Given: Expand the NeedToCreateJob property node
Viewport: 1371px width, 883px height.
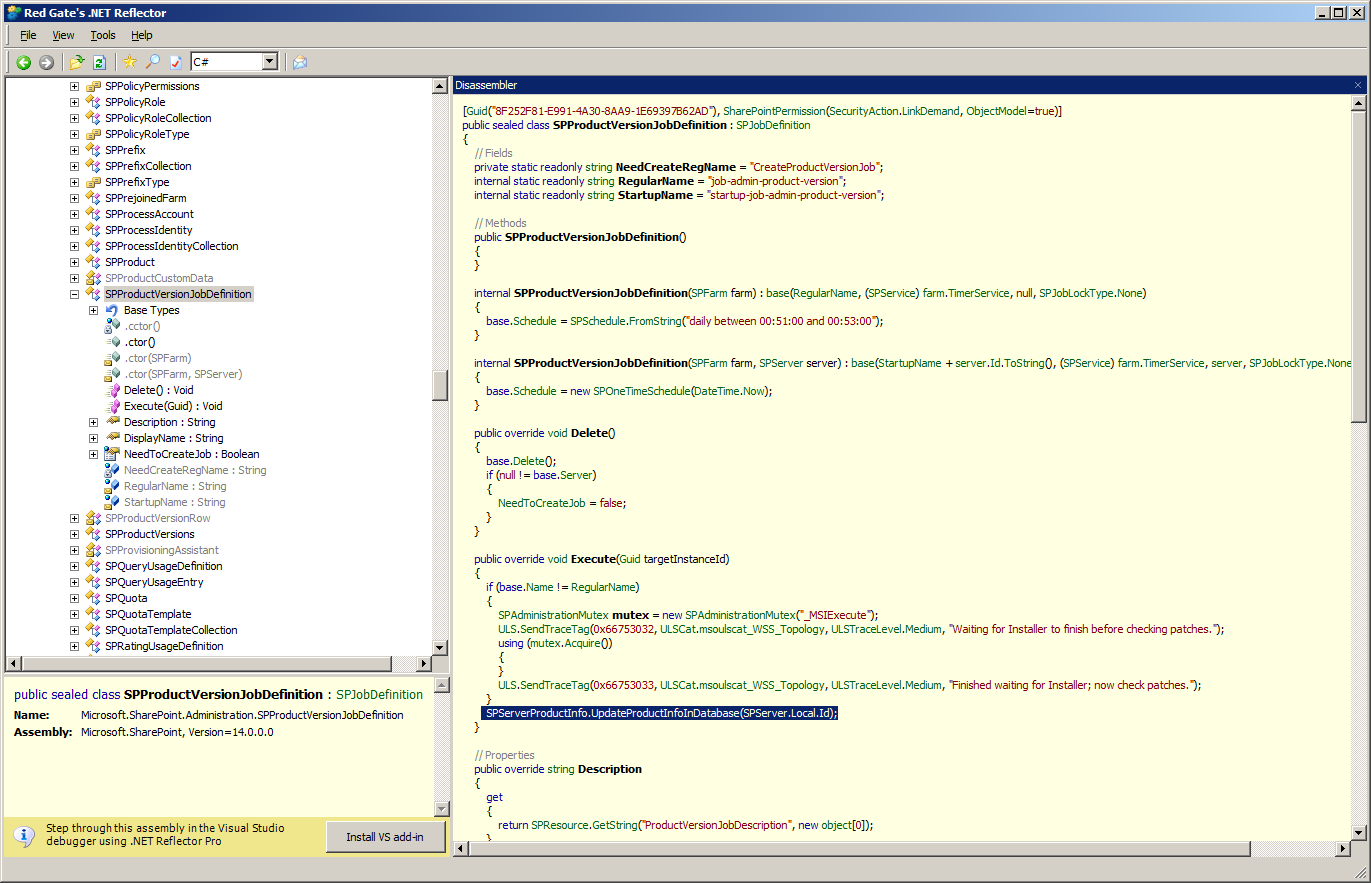Looking at the screenshot, I should click(x=94, y=454).
